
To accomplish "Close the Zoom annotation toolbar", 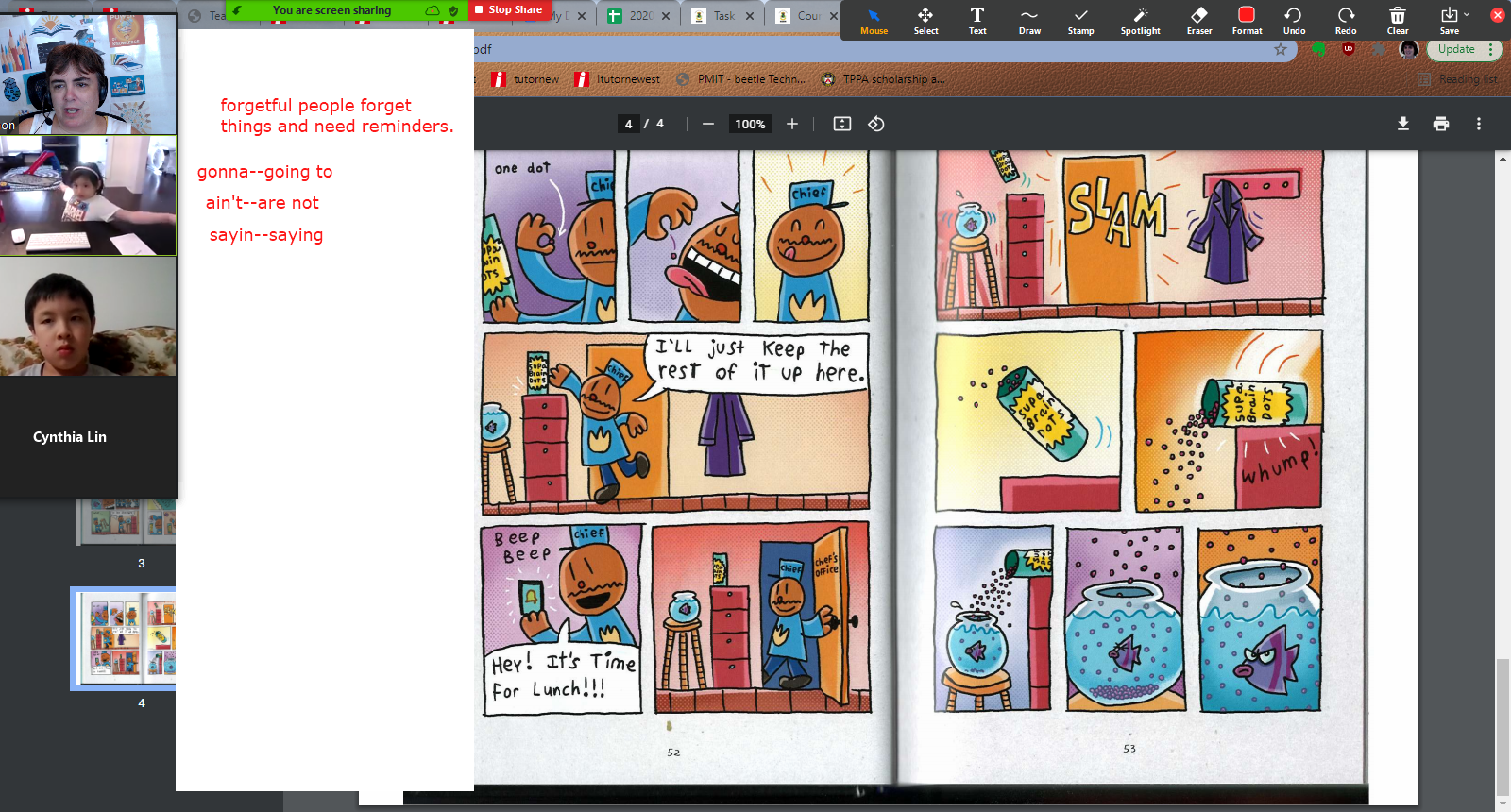I will coord(1497,15).
